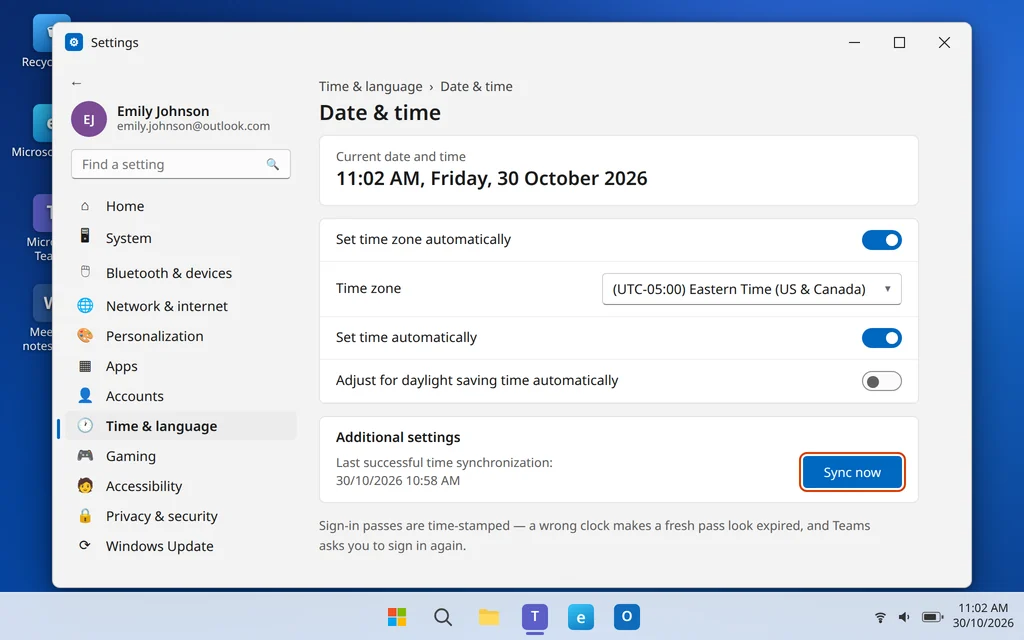
Task: Click the Wi-Fi tray icon
Action: pos(880,617)
